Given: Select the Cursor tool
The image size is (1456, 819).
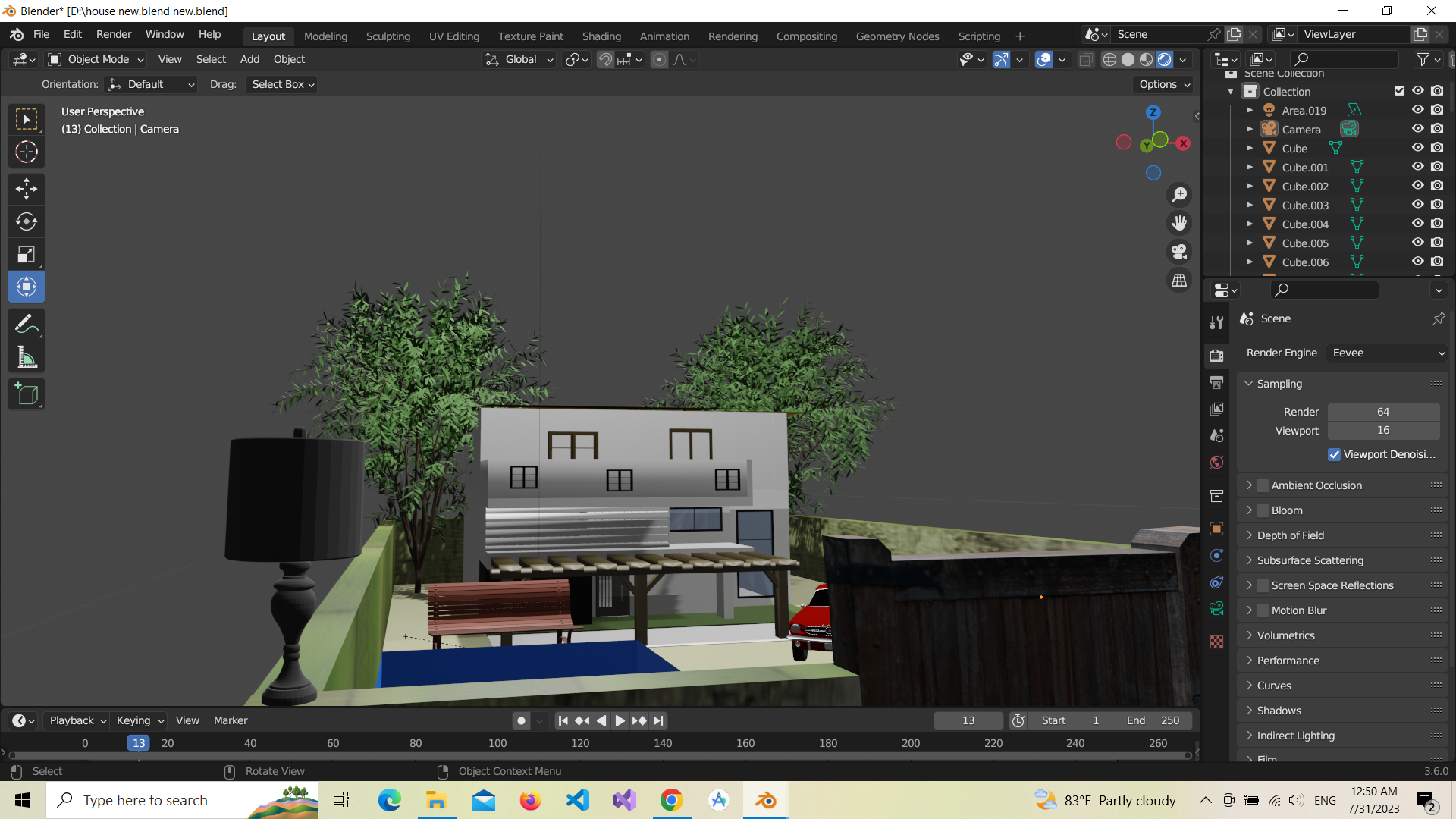Looking at the screenshot, I should [27, 152].
